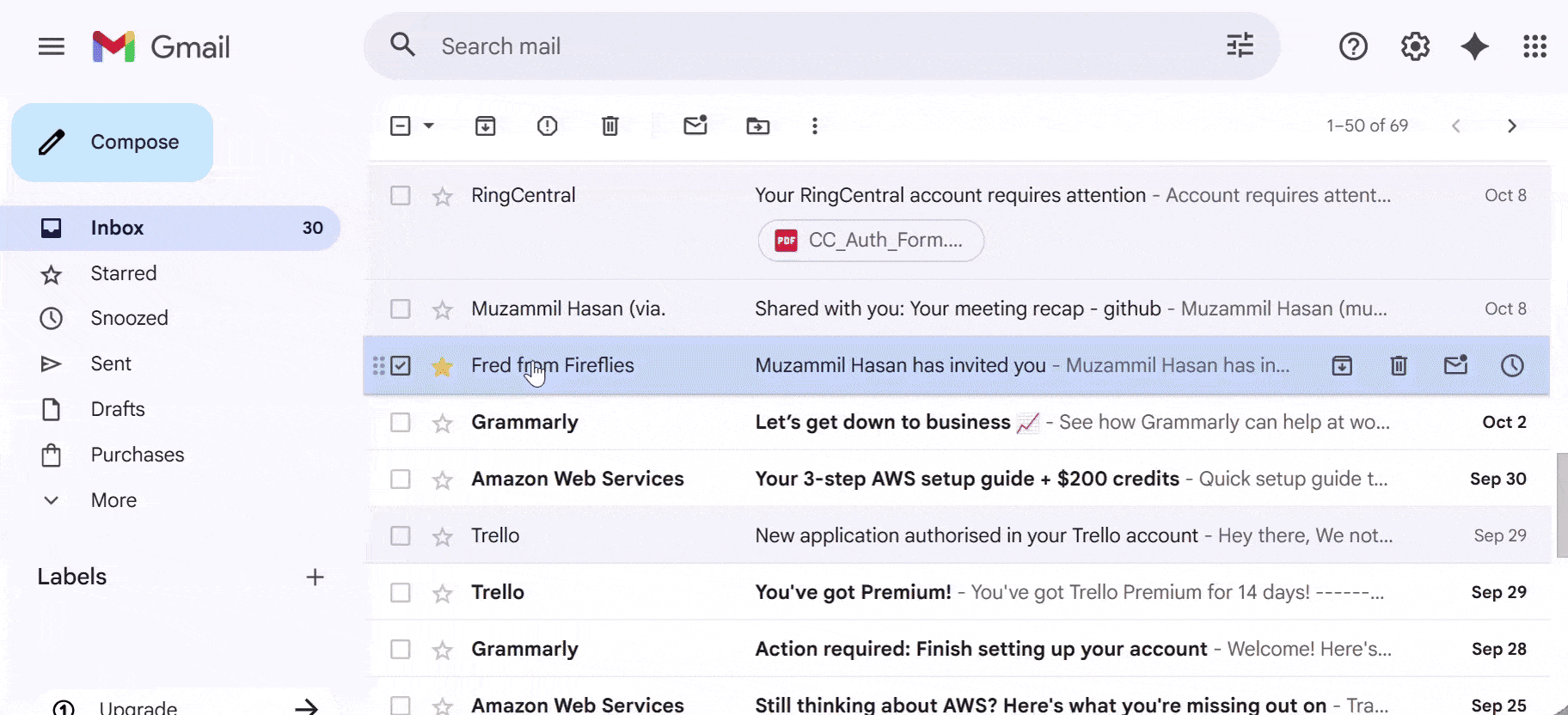The height and width of the screenshot is (715, 1568).
Task: Click the Report spam icon
Action: click(x=547, y=126)
